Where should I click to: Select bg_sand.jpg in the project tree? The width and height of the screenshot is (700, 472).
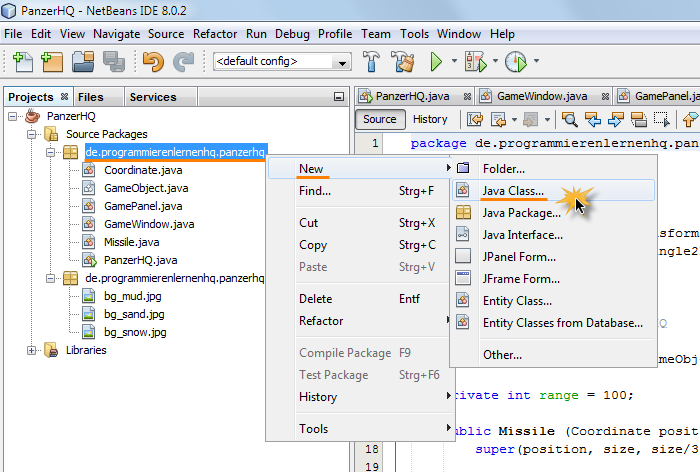point(134,314)
